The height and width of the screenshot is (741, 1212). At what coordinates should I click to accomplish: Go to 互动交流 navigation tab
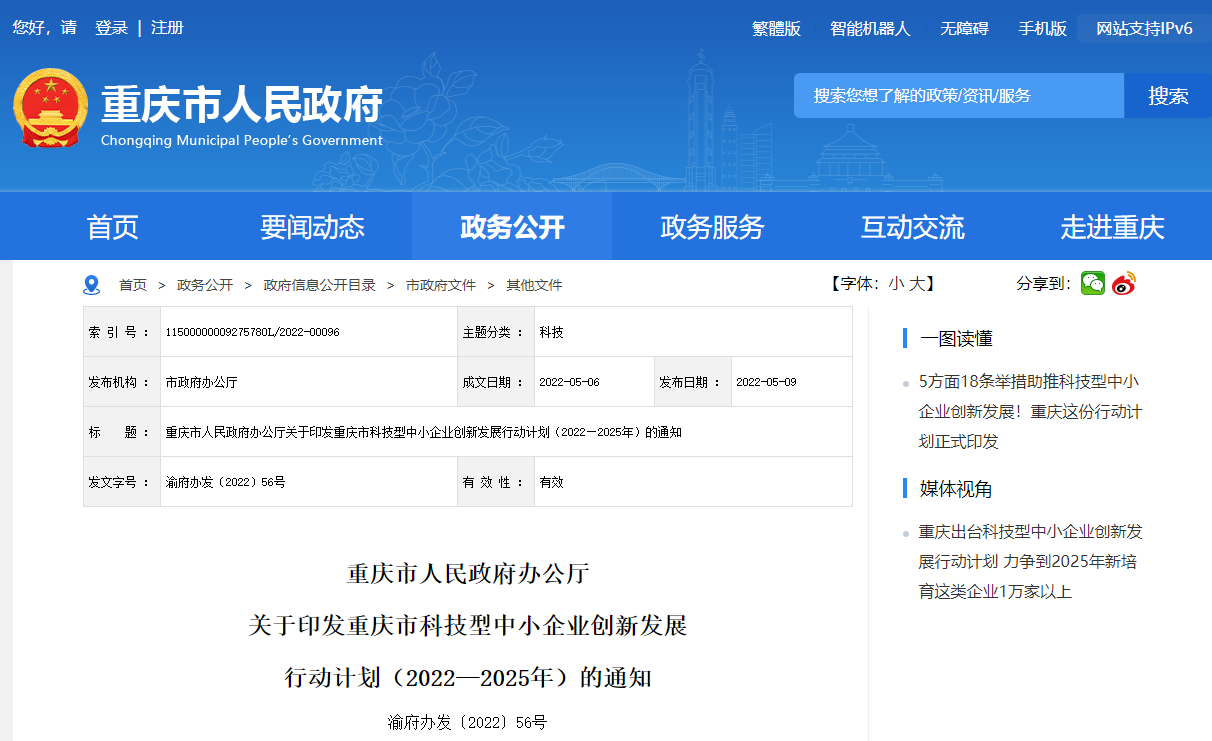coord(912,227)
